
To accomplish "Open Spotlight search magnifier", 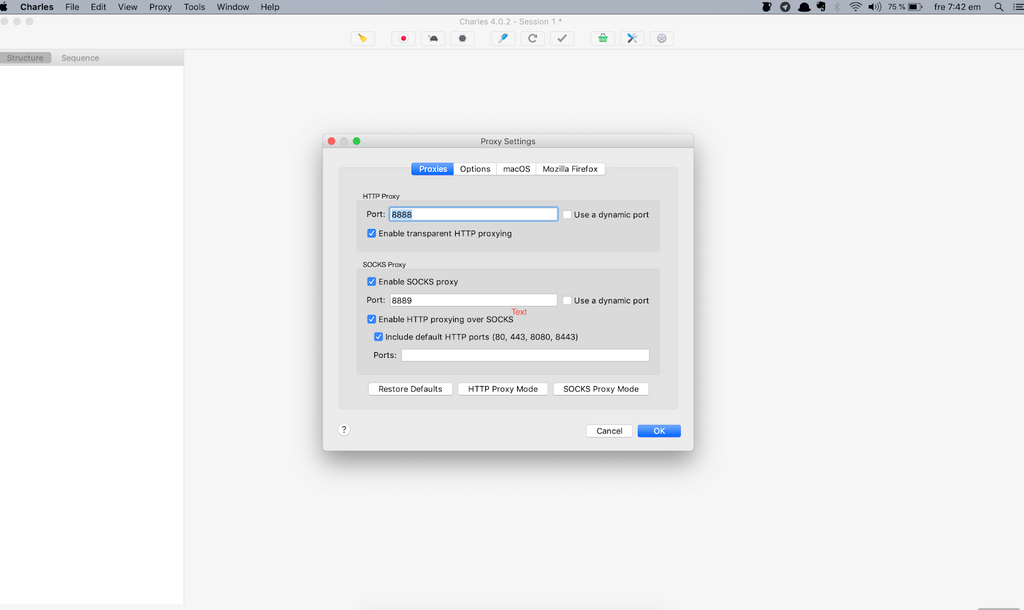I will [x=999, y=7].
